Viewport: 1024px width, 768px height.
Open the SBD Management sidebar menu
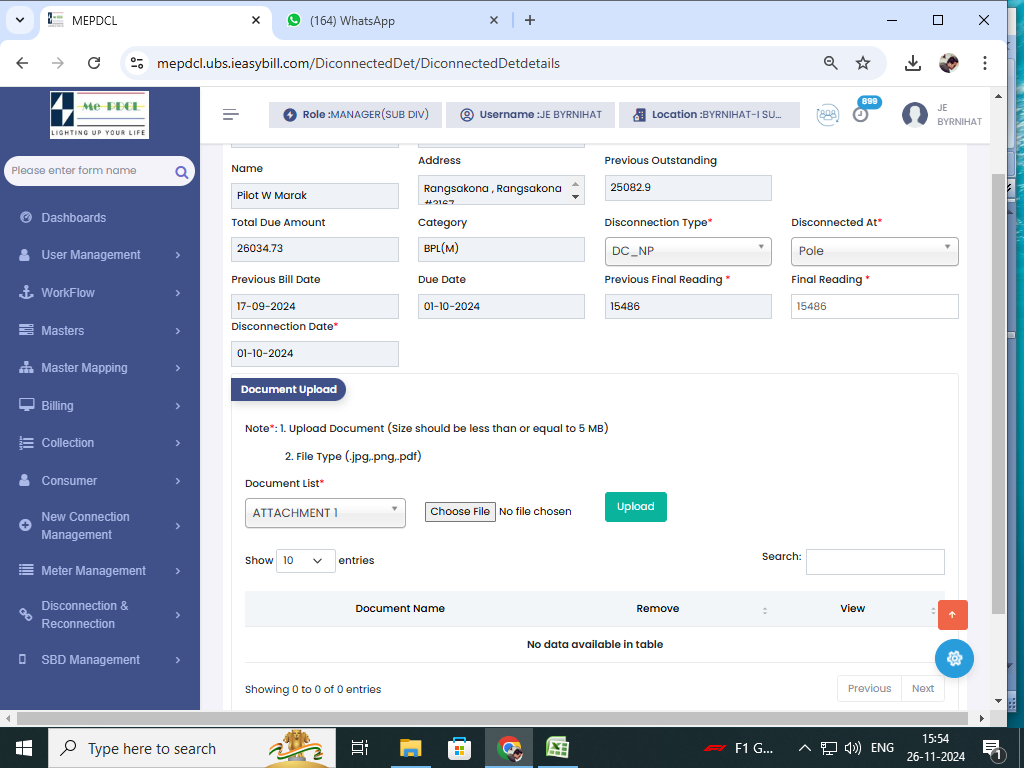coord(99,660)
